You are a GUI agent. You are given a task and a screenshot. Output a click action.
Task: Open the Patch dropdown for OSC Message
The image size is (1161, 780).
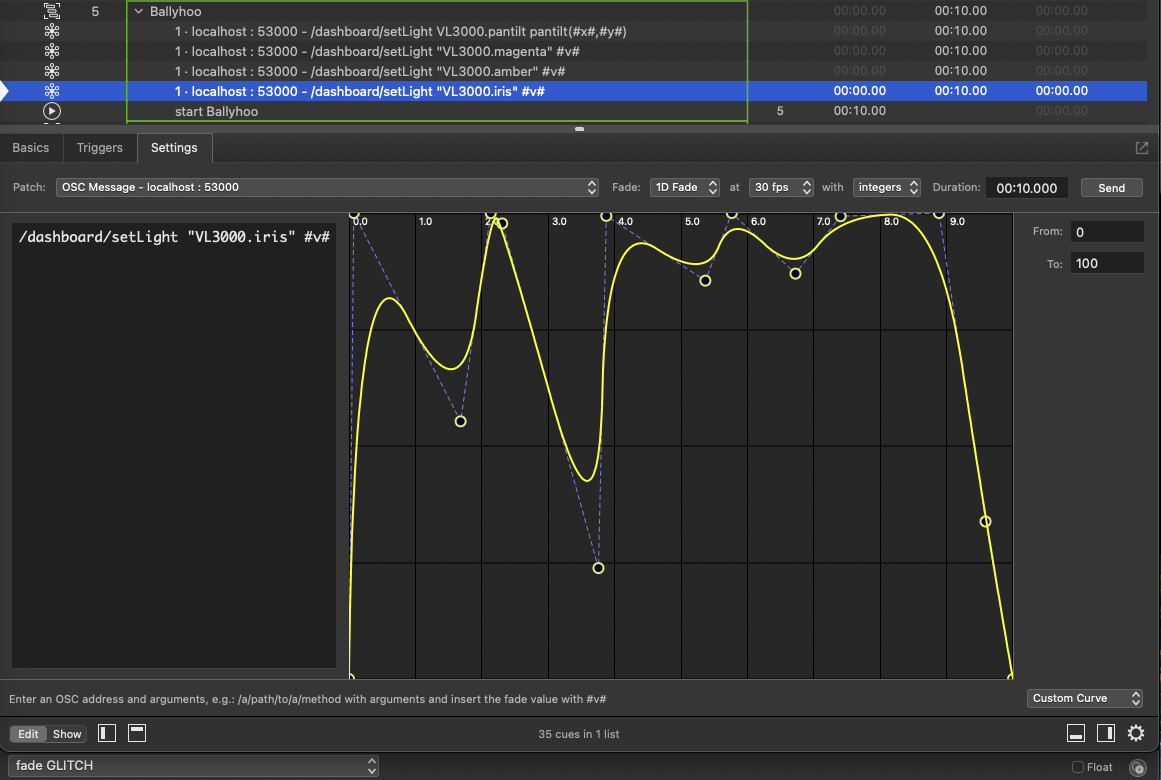coord(328,187)
